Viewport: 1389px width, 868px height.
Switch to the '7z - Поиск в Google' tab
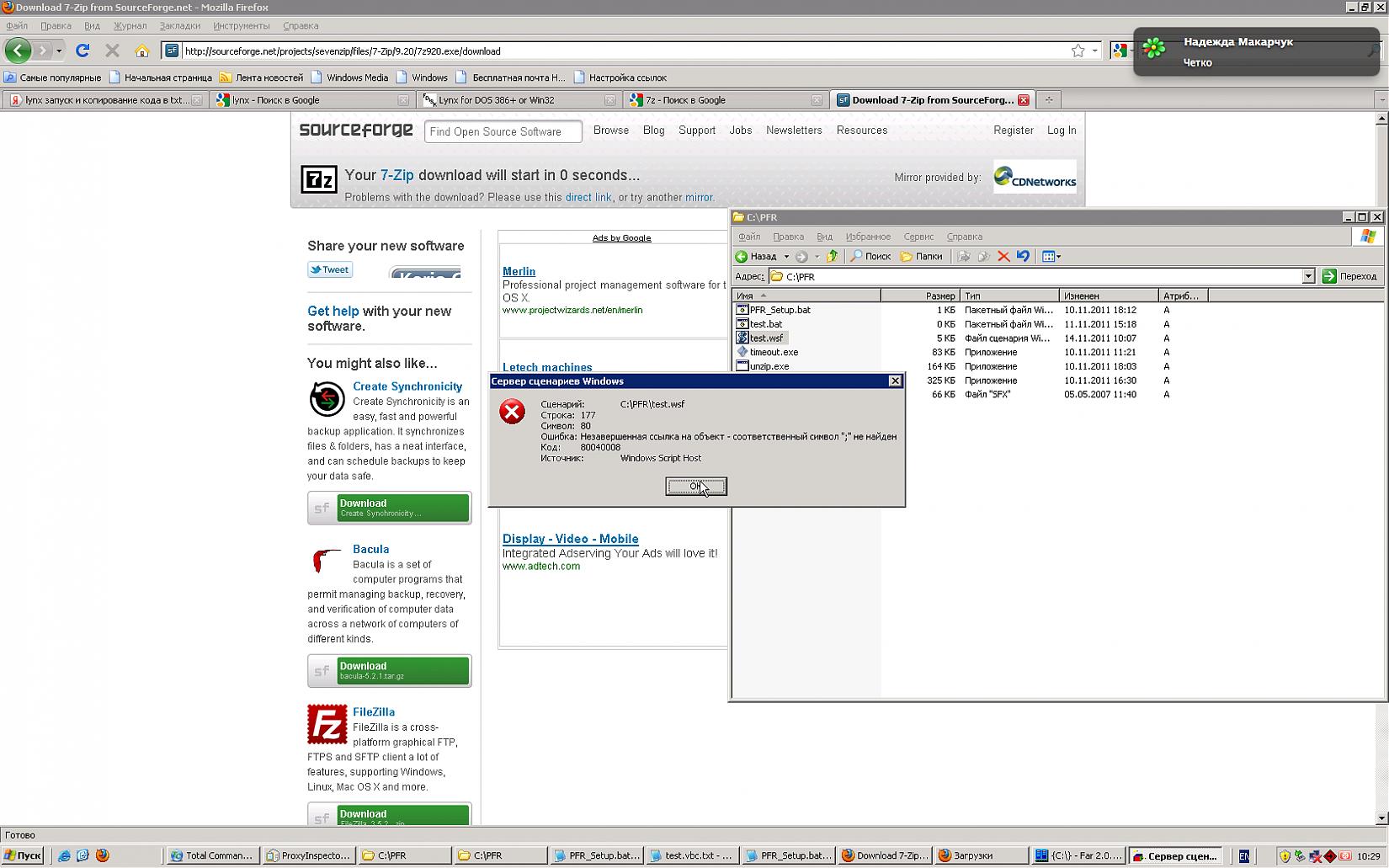726,99
